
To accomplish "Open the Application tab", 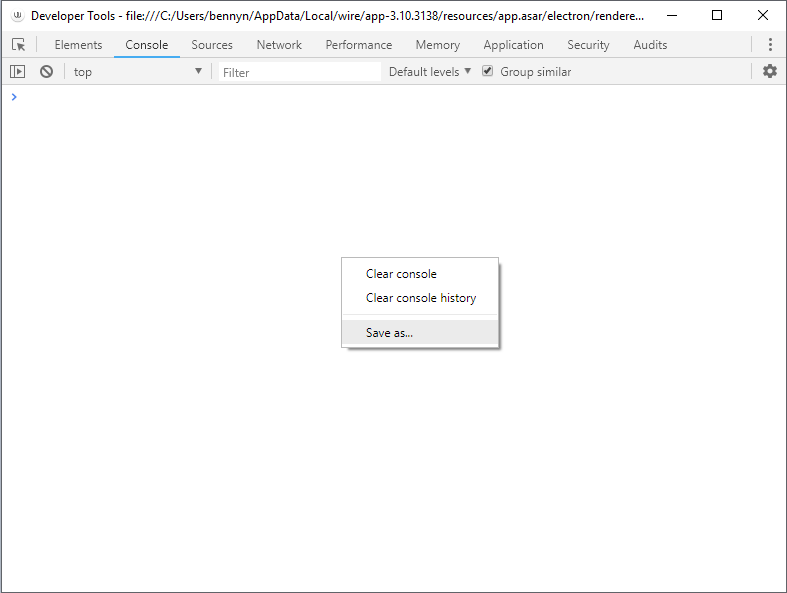I will [x=513, y=45].
